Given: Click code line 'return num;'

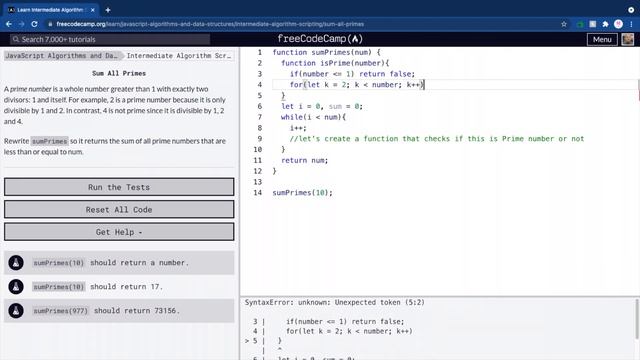Looking at the screenshot, I should click(304, 160).
